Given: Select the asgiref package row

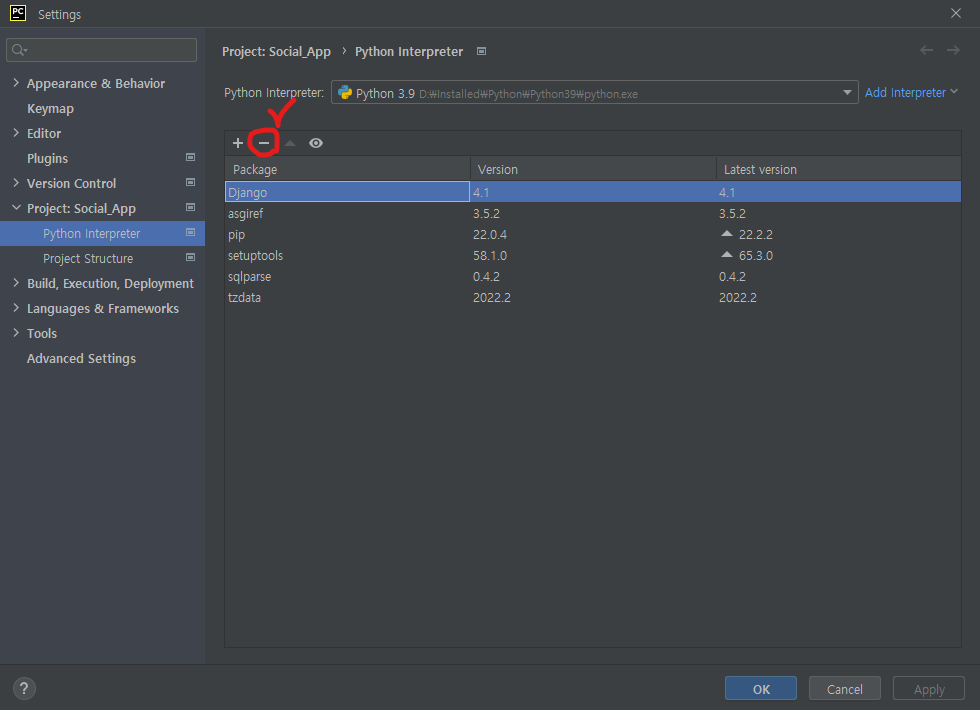Looking at the screenshot, I should (x=592, y=213).
